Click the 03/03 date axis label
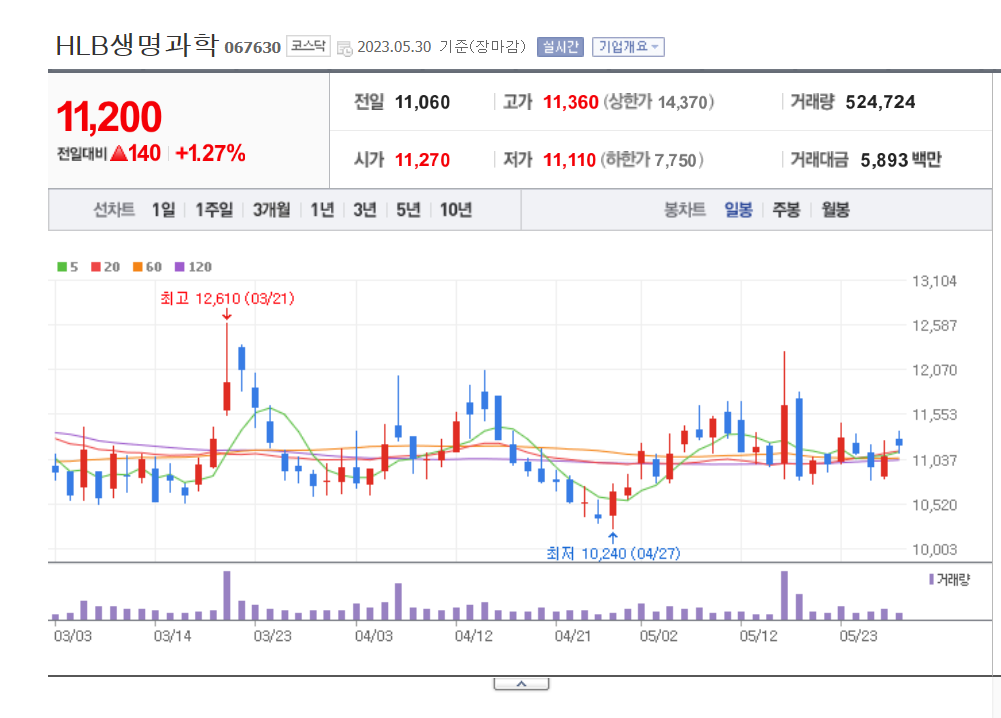The image size is (1001, 718). tap(72, 636)
